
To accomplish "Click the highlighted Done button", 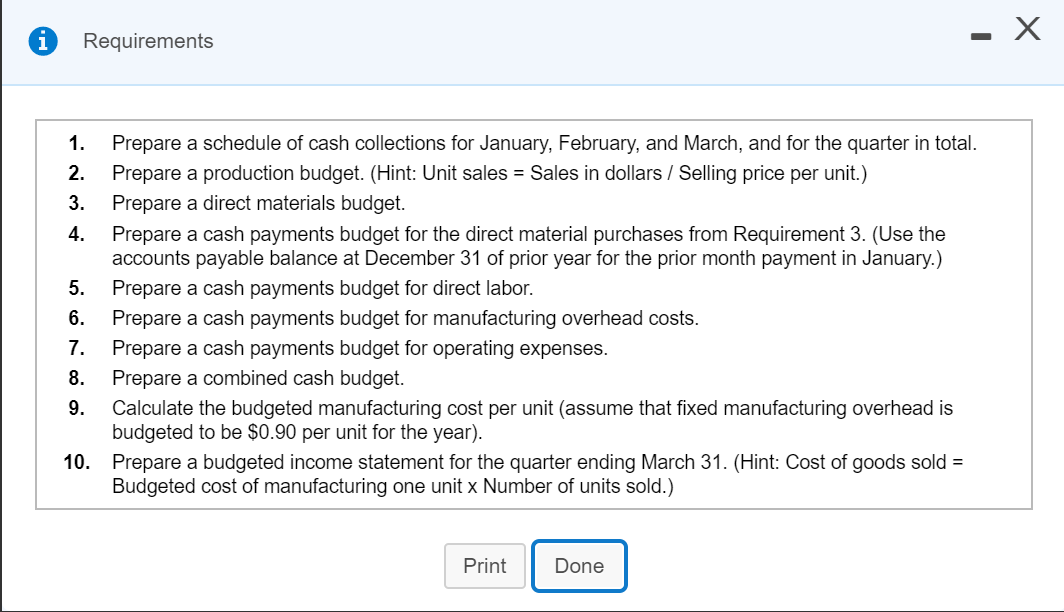I will point(579,565).
